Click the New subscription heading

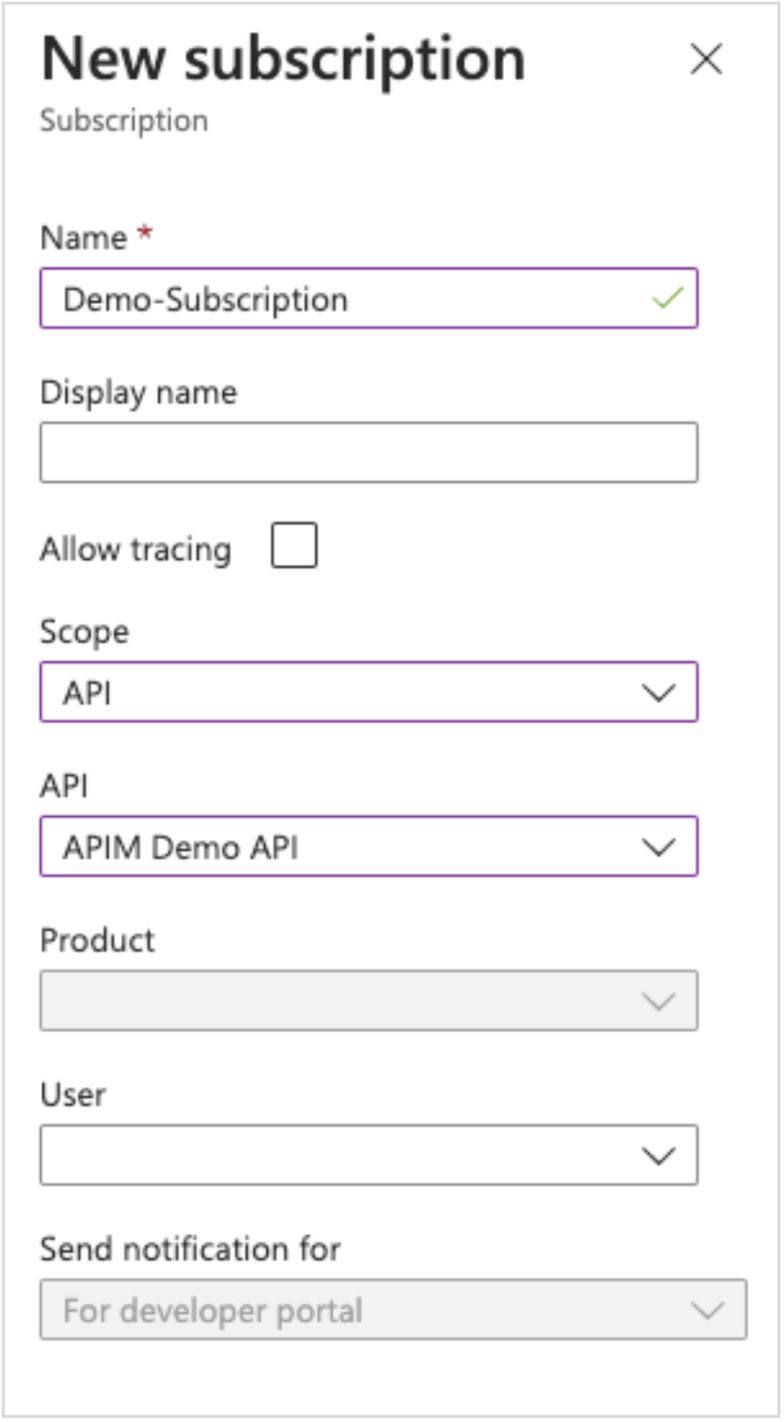click(283, 60)
